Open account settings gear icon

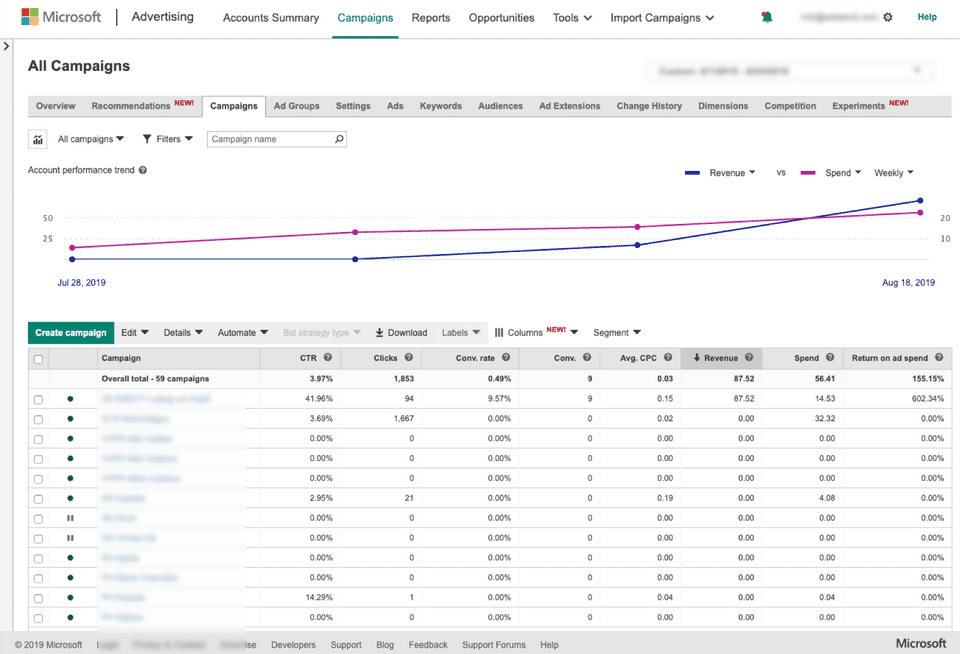pyautogui.click(x=888, y=17)
